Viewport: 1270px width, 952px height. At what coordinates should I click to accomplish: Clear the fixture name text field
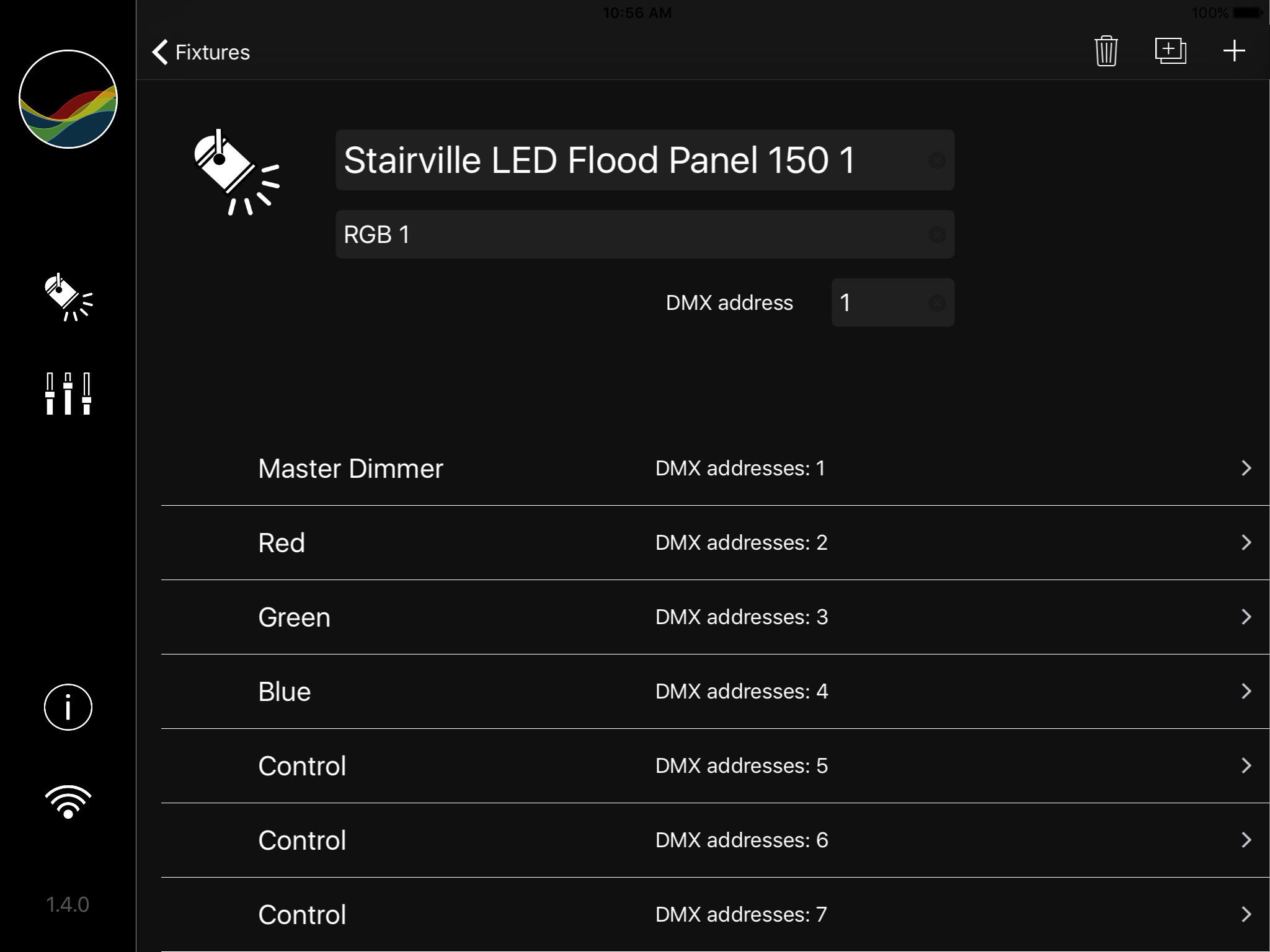tap(936, 161)
